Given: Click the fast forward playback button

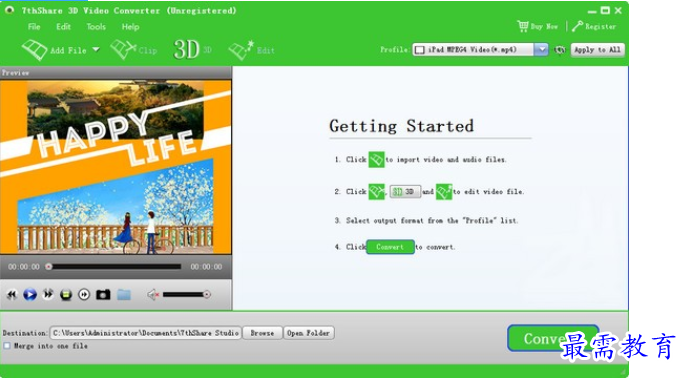Looking at the screenshot, I should (48, 295).
